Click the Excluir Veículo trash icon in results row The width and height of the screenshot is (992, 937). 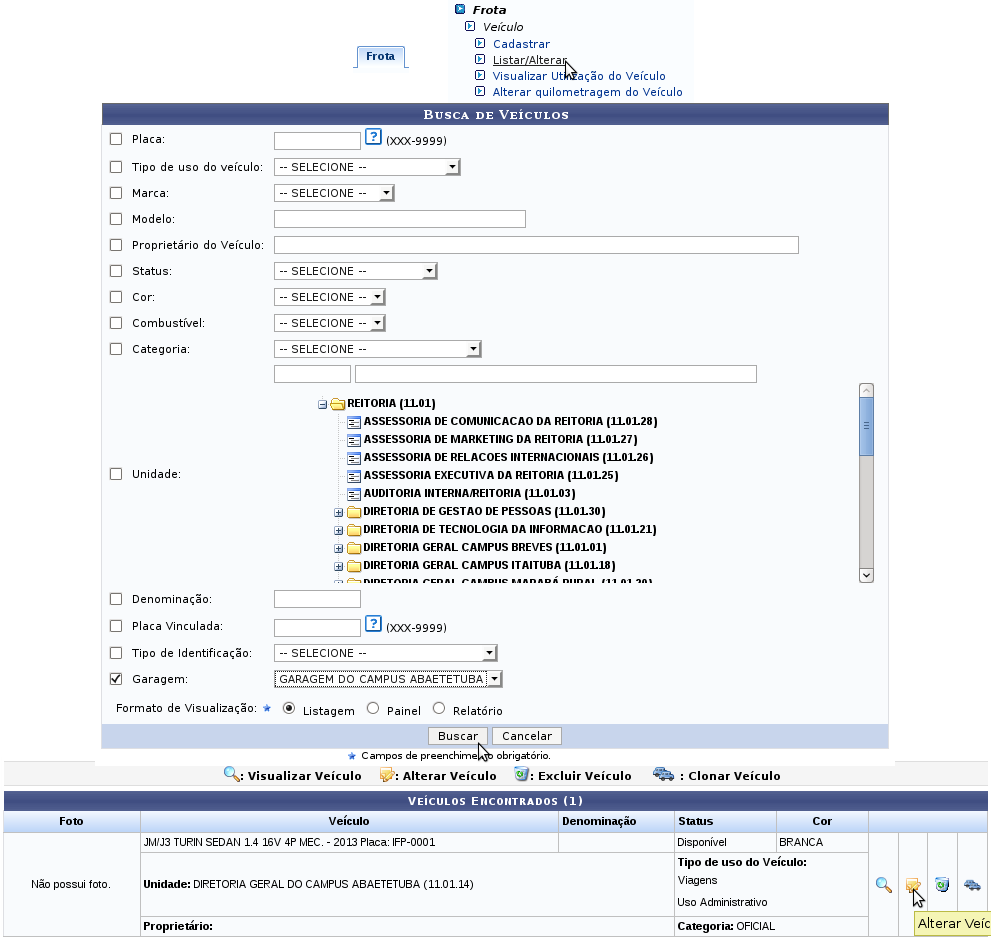[942, 884]
